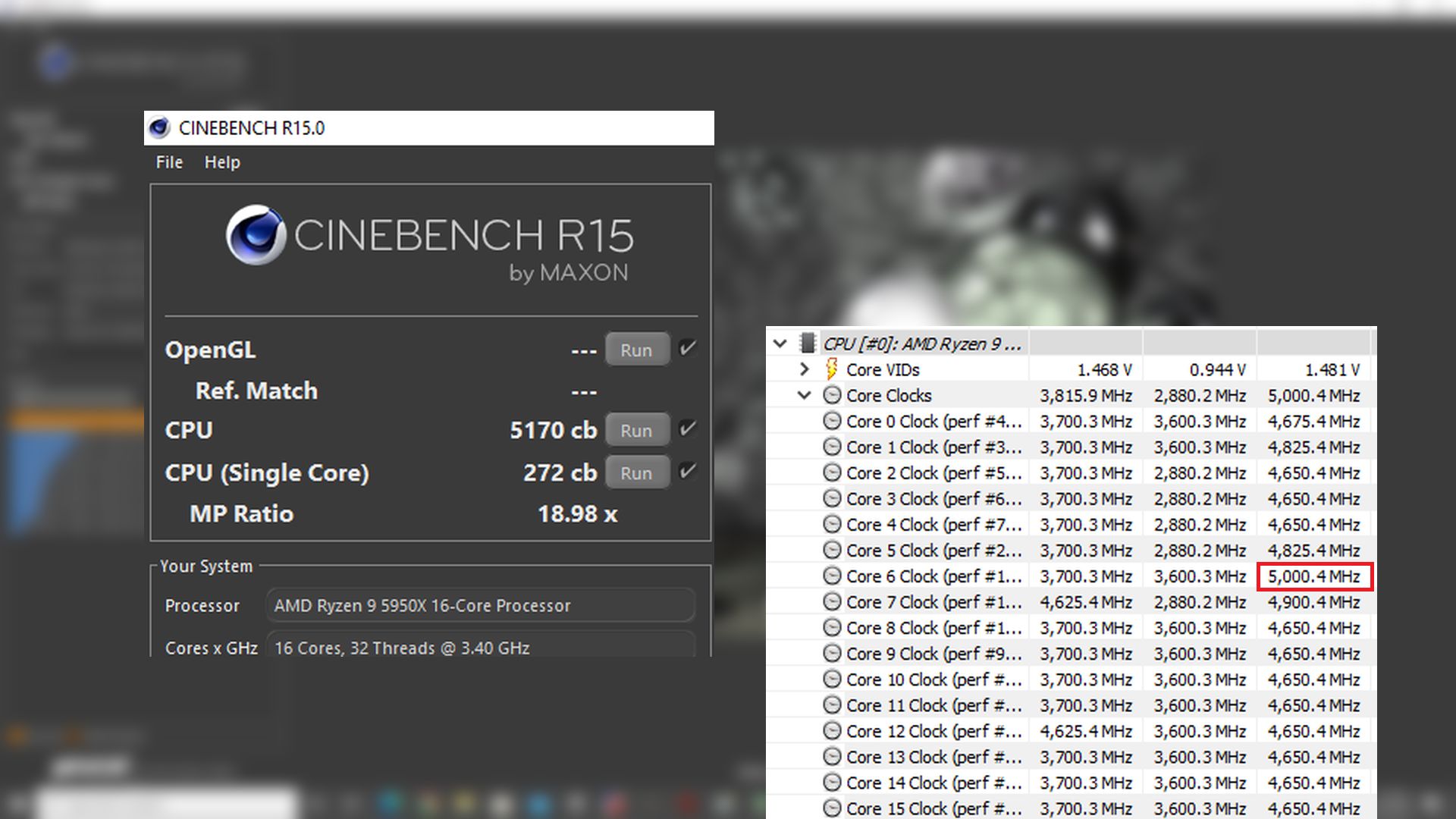1456x819 pixels.
Task: Click Core 0 maximum value 4,675.4 MHz
Action: pos(1314,422)
